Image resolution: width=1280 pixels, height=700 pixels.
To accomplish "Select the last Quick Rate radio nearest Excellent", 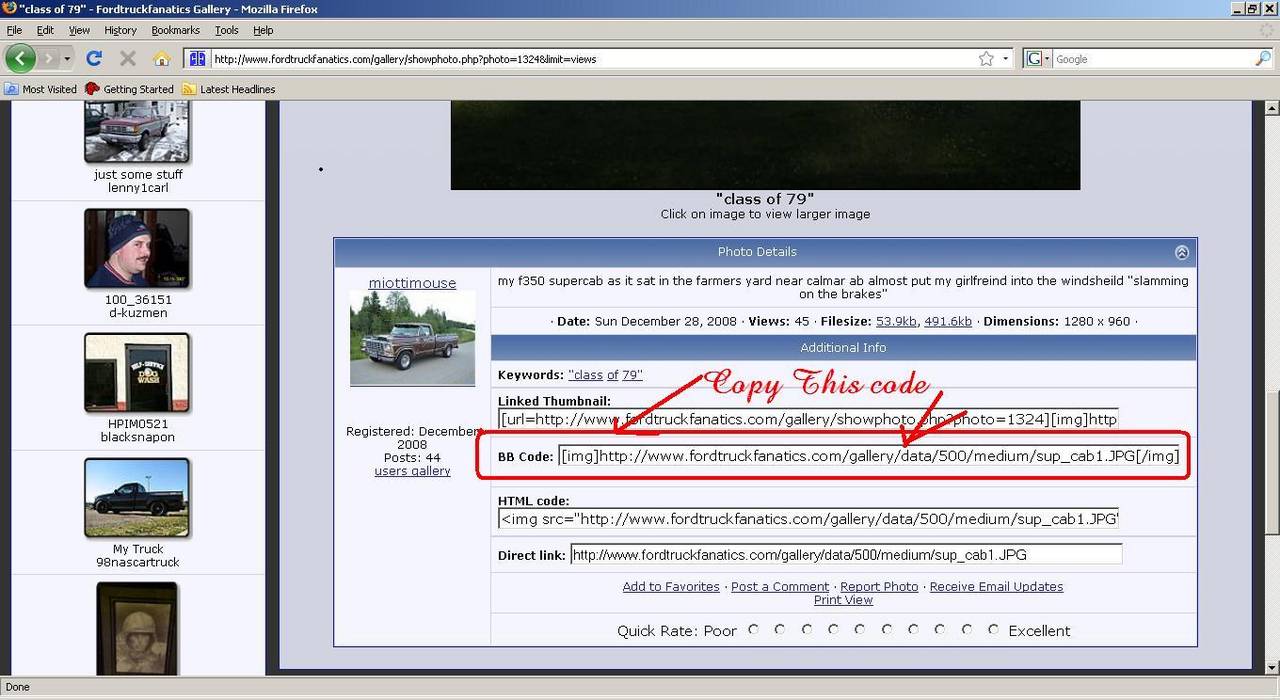I will pyautogui.click(x=993, y=630).
